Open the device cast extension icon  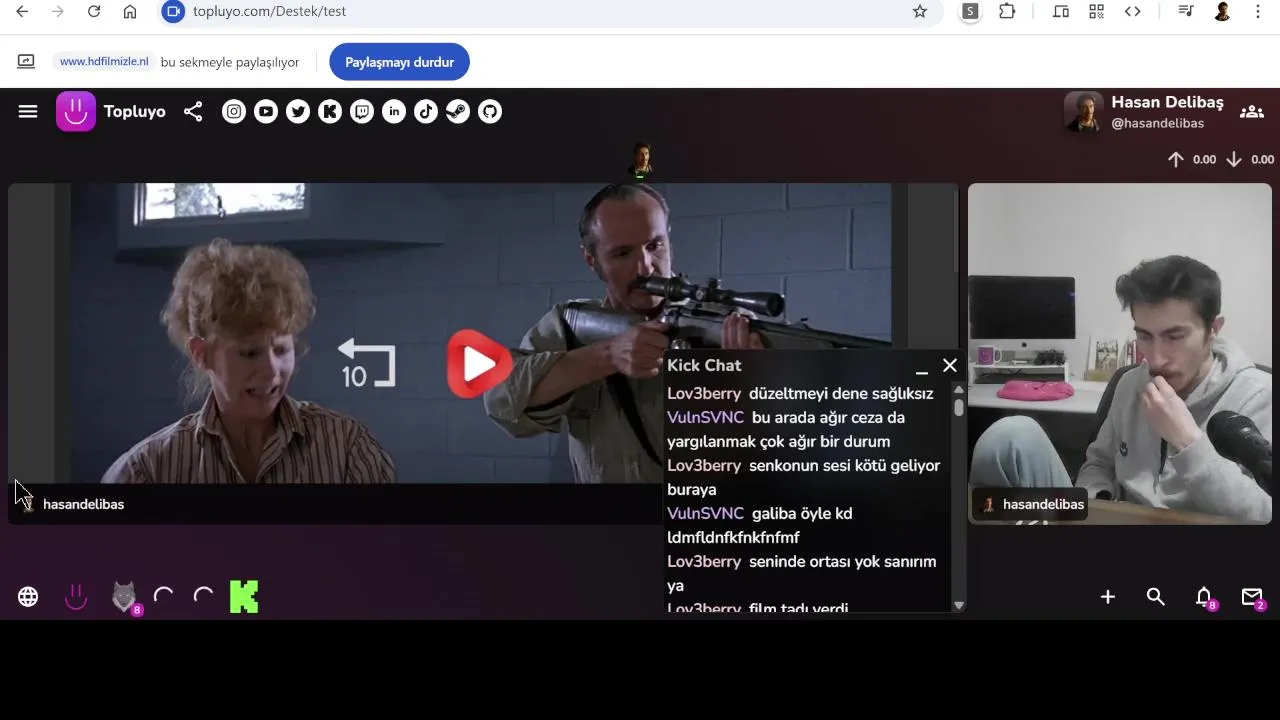tap(1061, 12)
